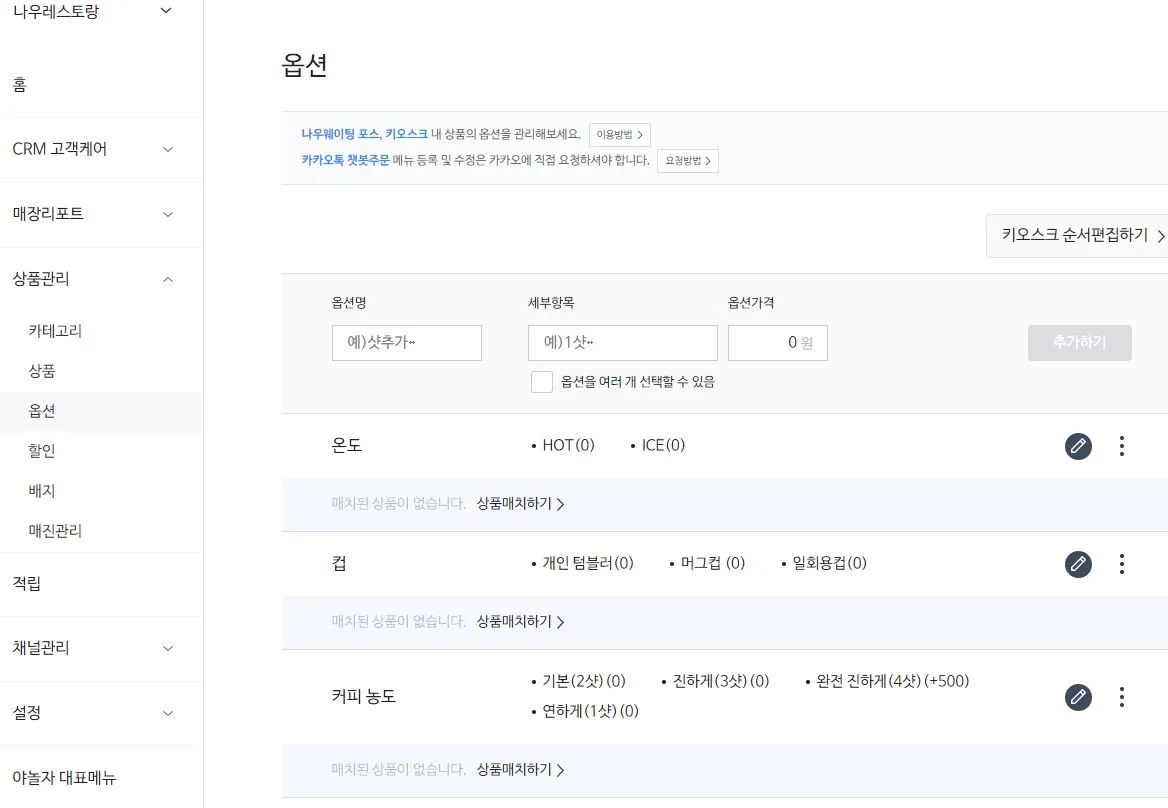Click the 컵 option name
Screen dimensions: 1168x808
click(x=339, y=563)
